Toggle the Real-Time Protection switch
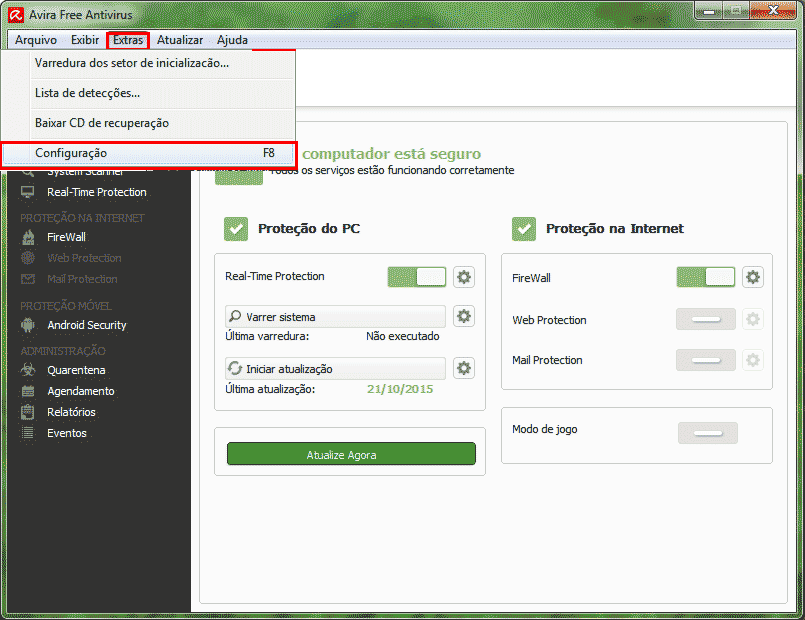 point(416,277)
